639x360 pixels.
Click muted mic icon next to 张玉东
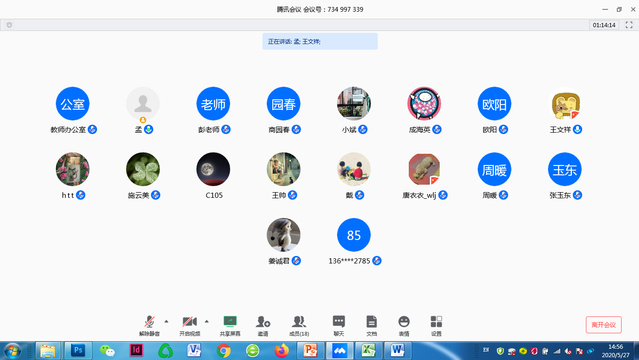577,195
